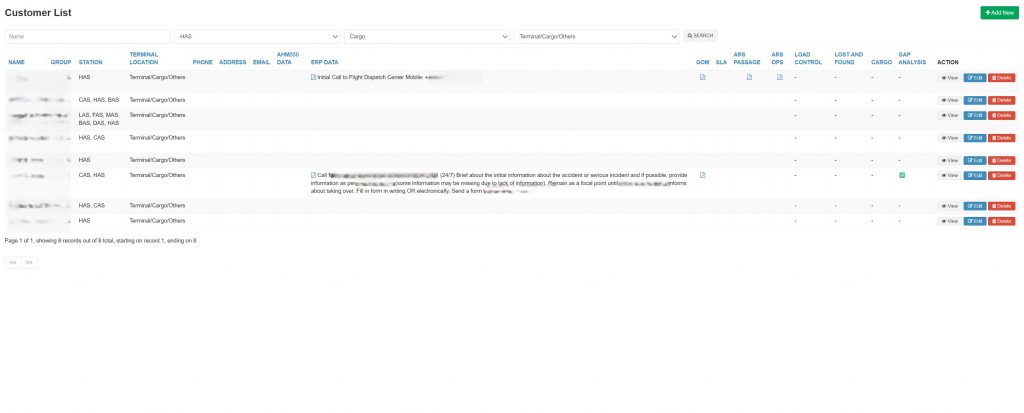The image size is (1024, 413).
Task: Click green Gap Analysis checkmark
Action: click(902, 175)
